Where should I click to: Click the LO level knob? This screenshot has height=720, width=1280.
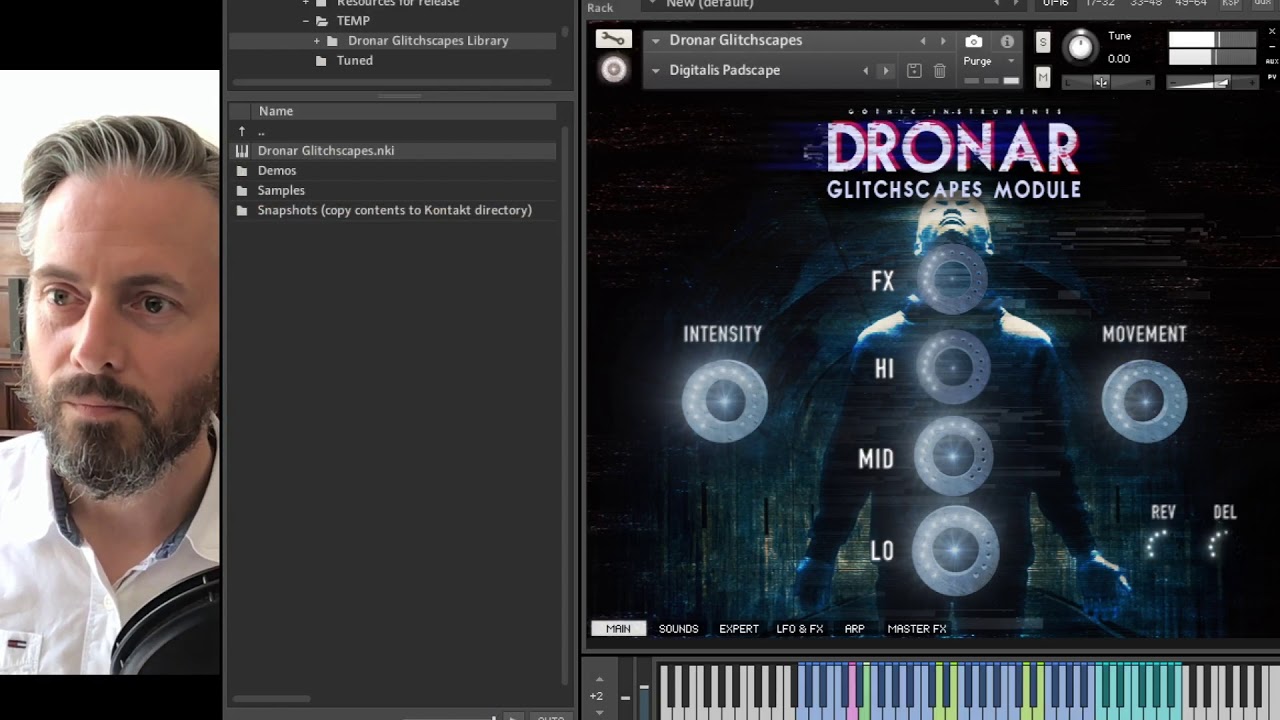(955, 550)
